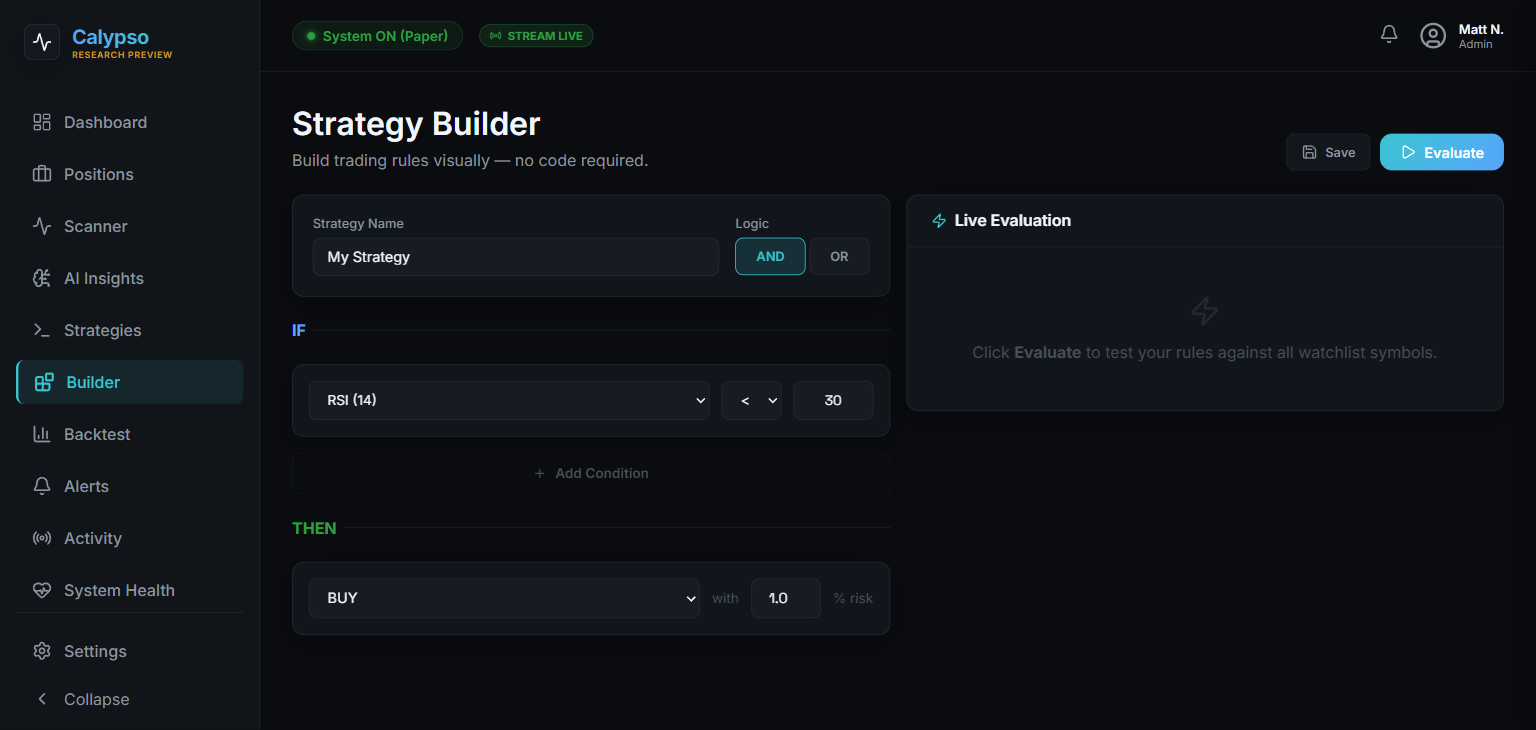
Task: Go to System Health
Action: (117, 589)
